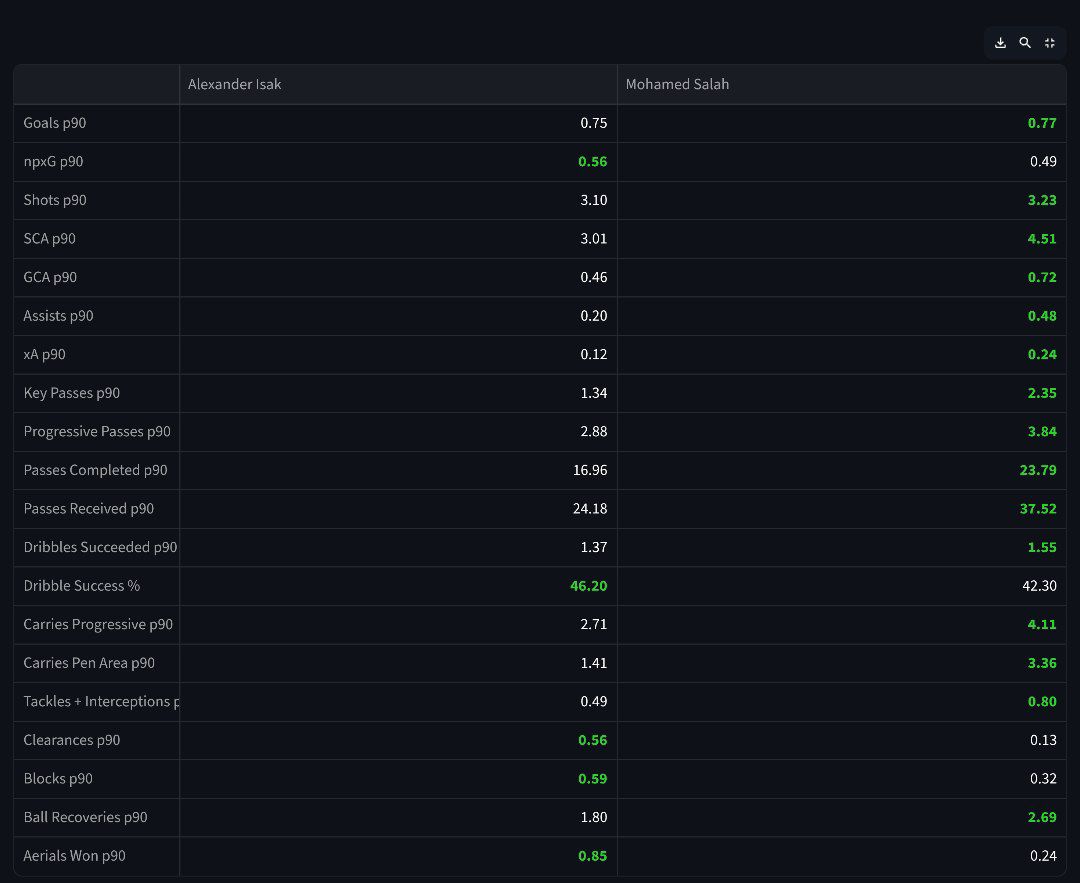Viewport: 1080px width, 883px height.
Task: Click Salah's SCA value 4.51
Action: point(1042,239)
